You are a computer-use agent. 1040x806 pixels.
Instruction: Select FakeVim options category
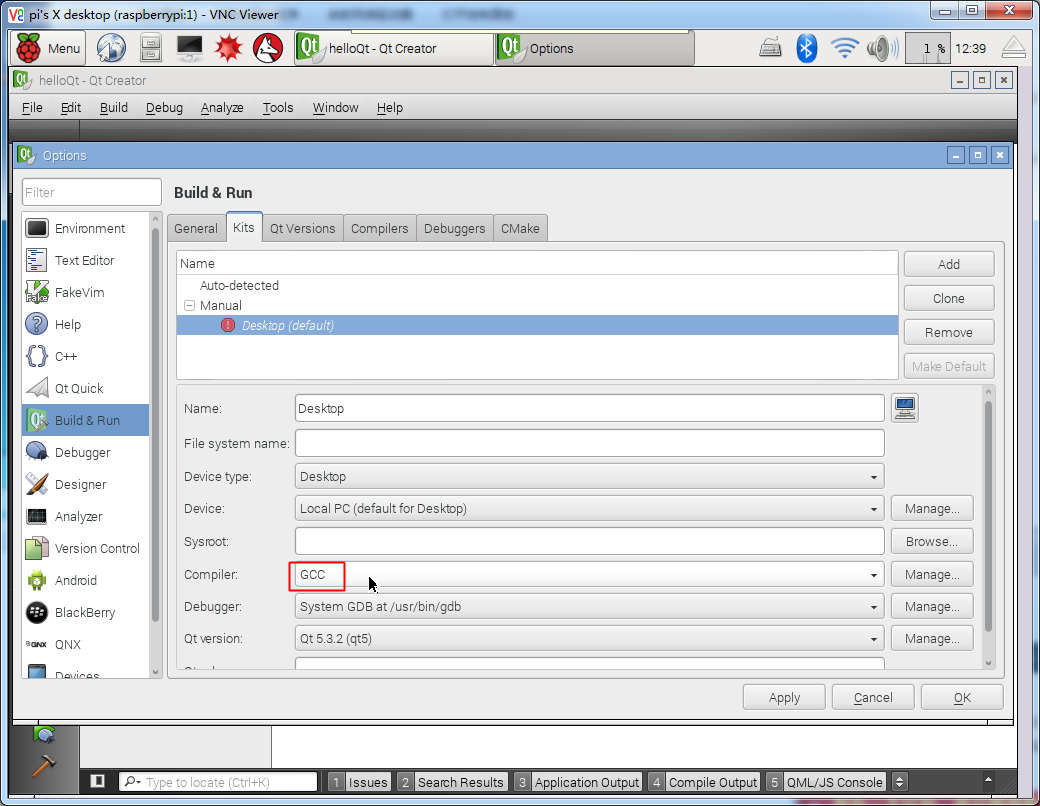86,292
